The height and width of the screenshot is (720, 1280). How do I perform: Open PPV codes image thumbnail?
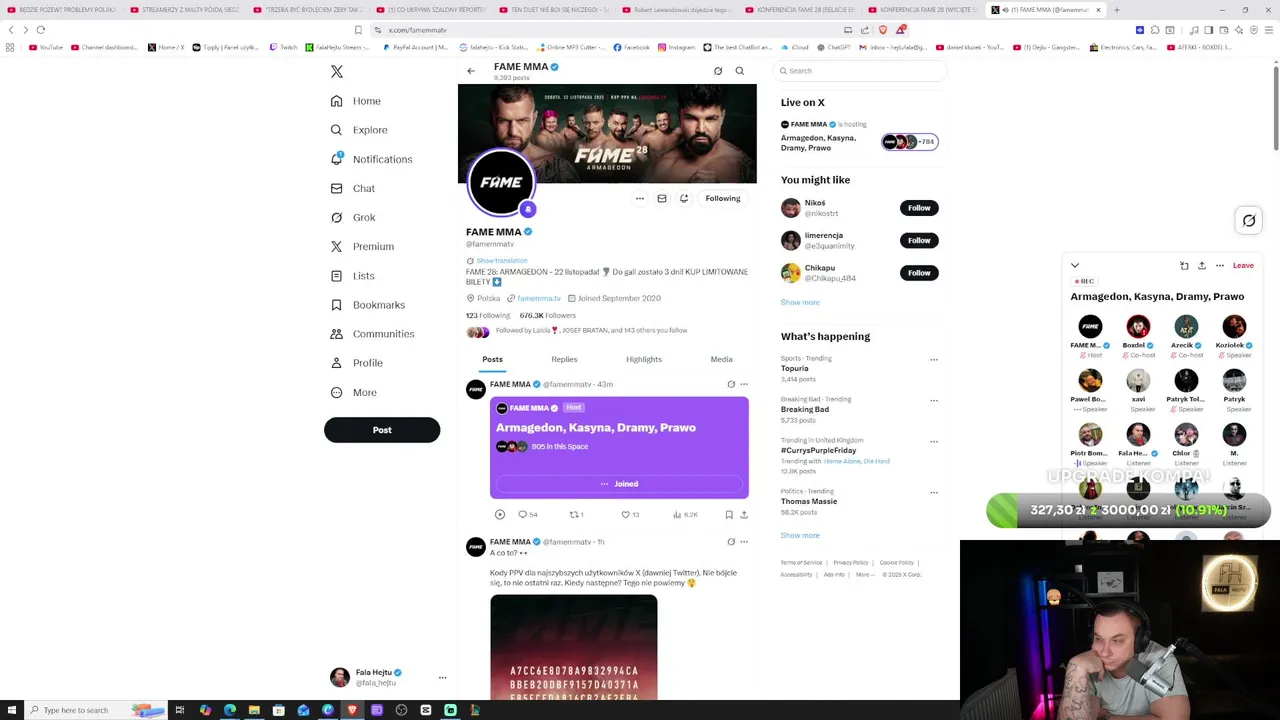click(574, 648)
